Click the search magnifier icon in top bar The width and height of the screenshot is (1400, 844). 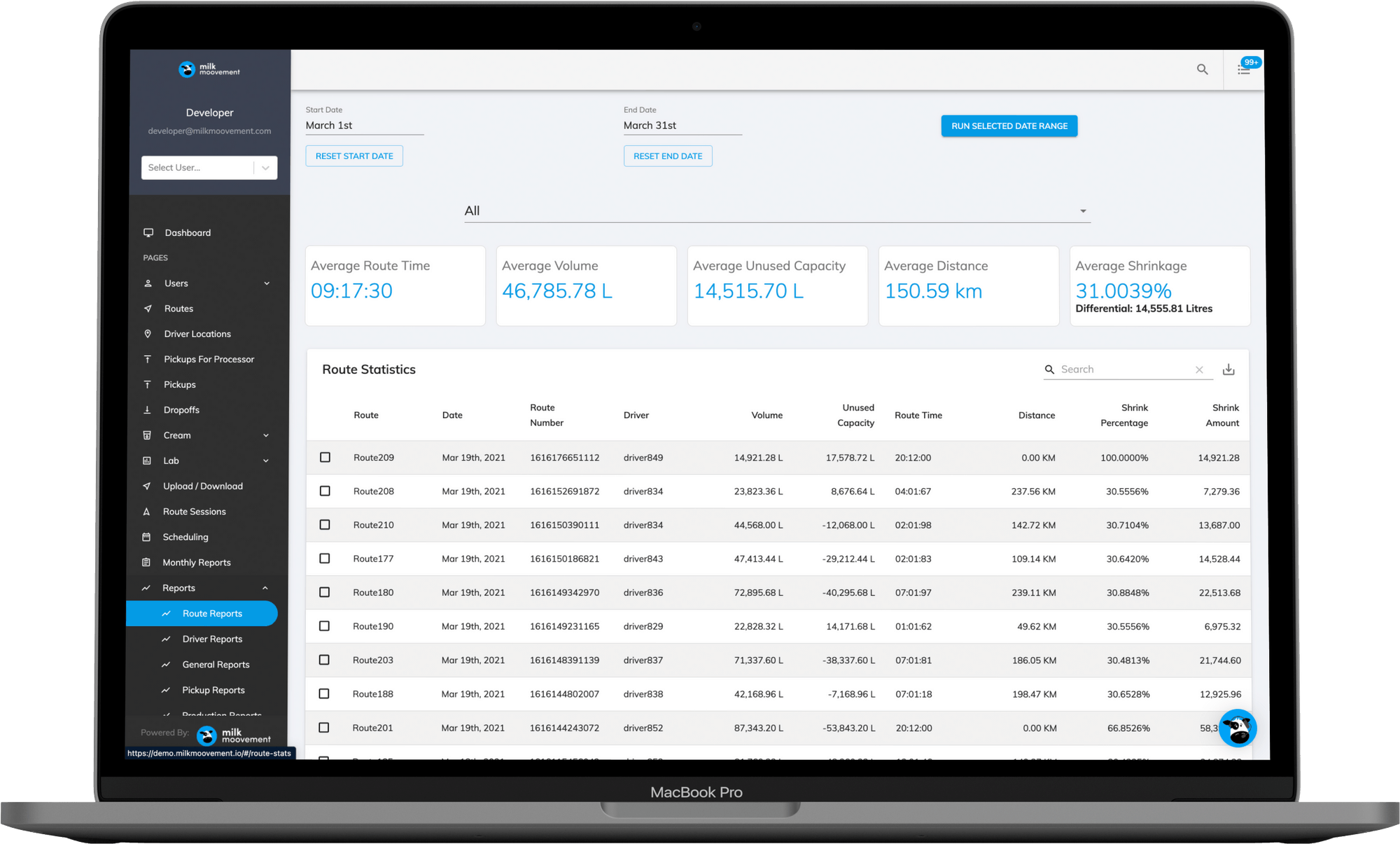[x=1202, y=69]
